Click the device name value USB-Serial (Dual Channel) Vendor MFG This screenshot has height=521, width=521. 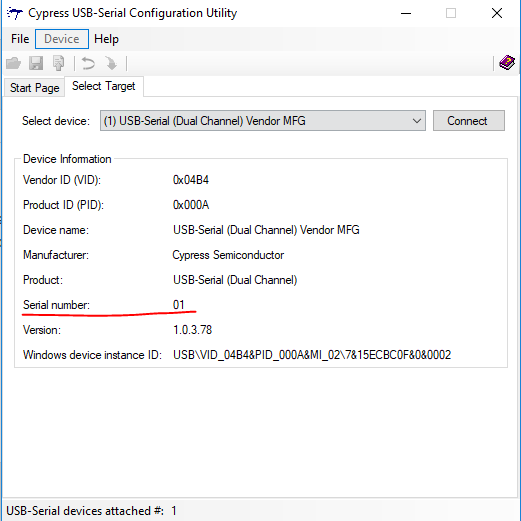[x=266, y=230]
